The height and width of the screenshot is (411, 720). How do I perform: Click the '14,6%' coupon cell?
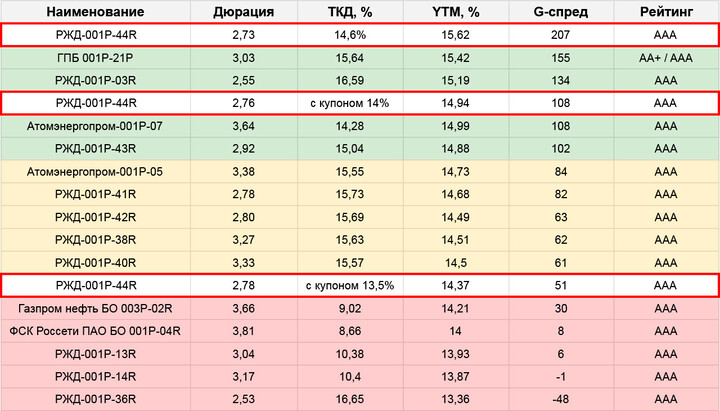350,35
